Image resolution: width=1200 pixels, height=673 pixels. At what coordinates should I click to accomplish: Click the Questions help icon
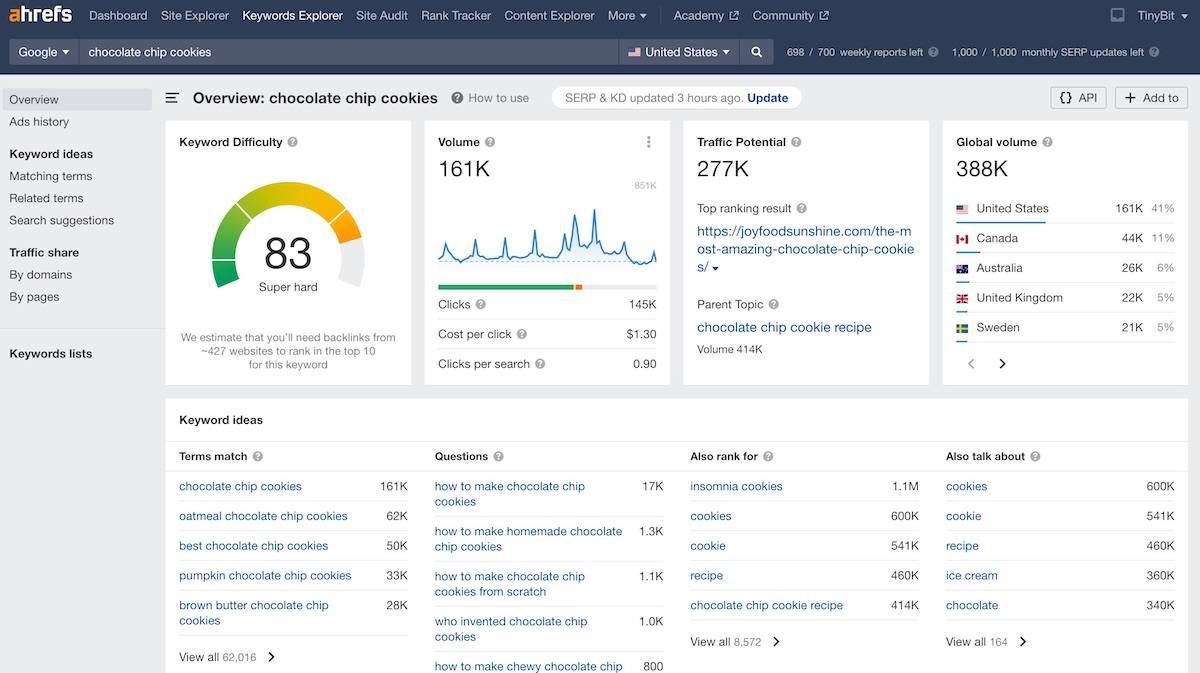click(x=499, y=457)
